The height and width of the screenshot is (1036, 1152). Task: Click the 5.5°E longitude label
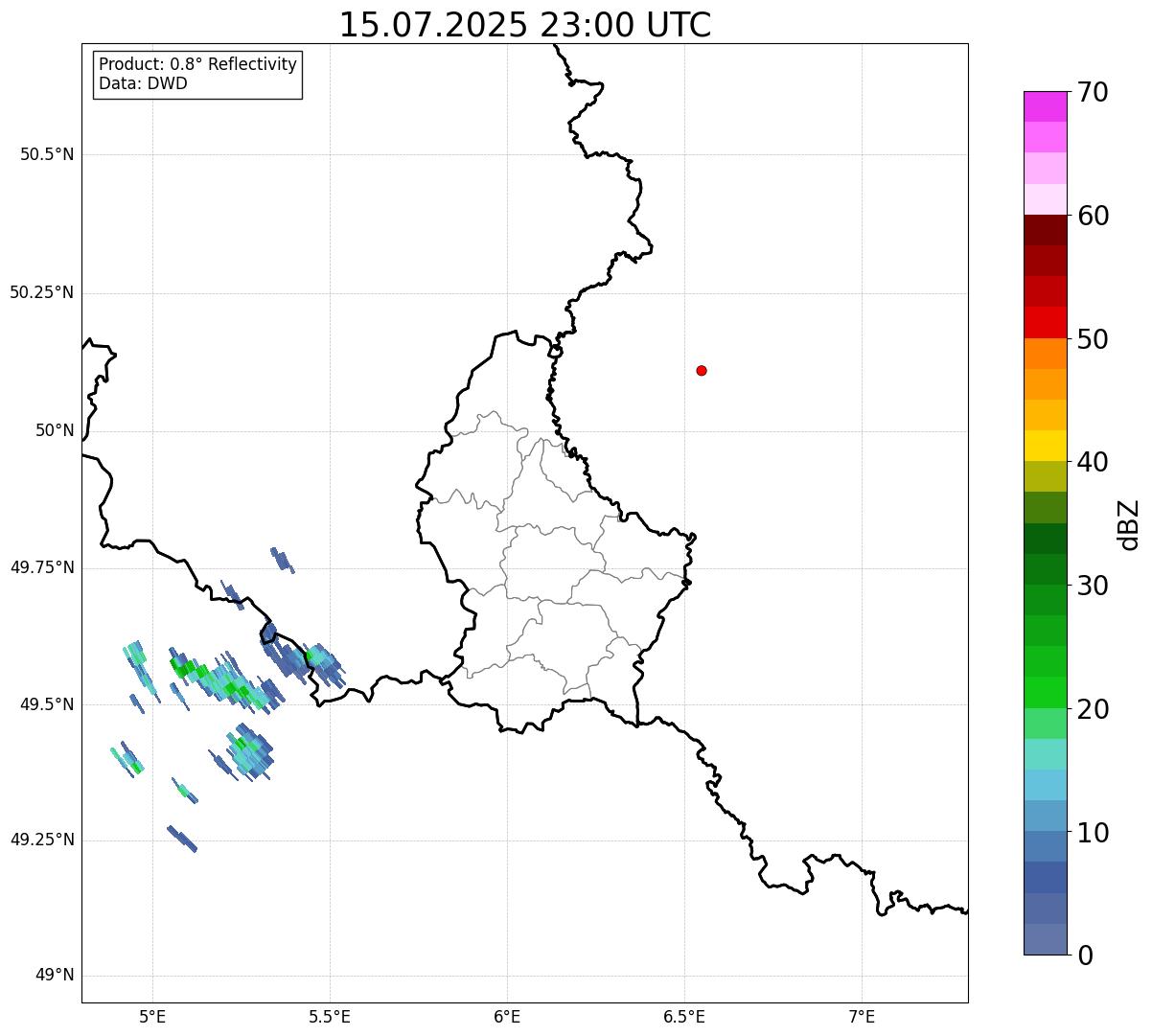click(330, 1017)
